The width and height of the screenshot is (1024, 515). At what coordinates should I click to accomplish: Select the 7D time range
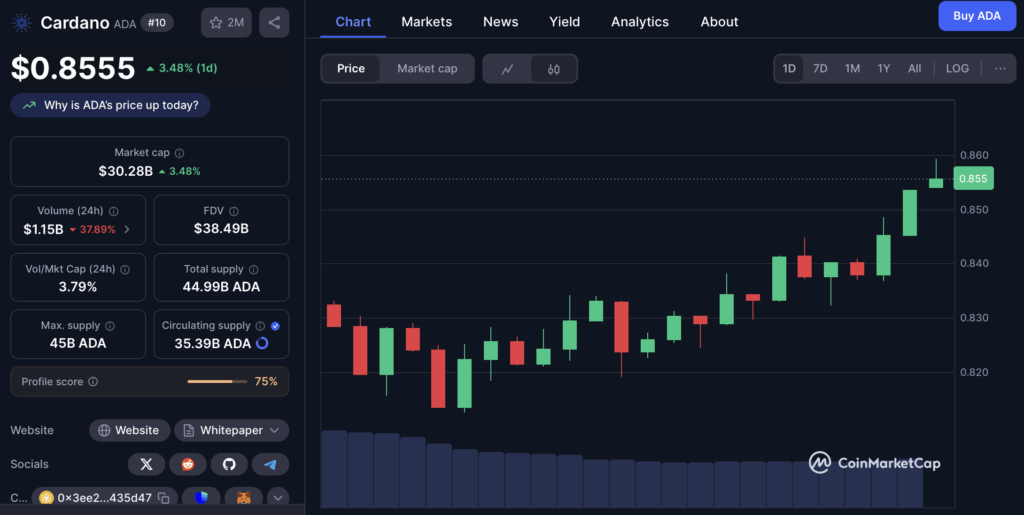pos(820,69)
